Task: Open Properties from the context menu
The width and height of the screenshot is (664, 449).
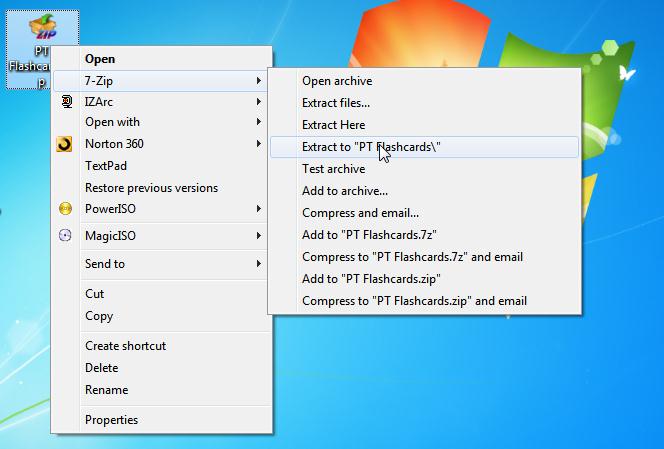Action: (x=161, y=420)
